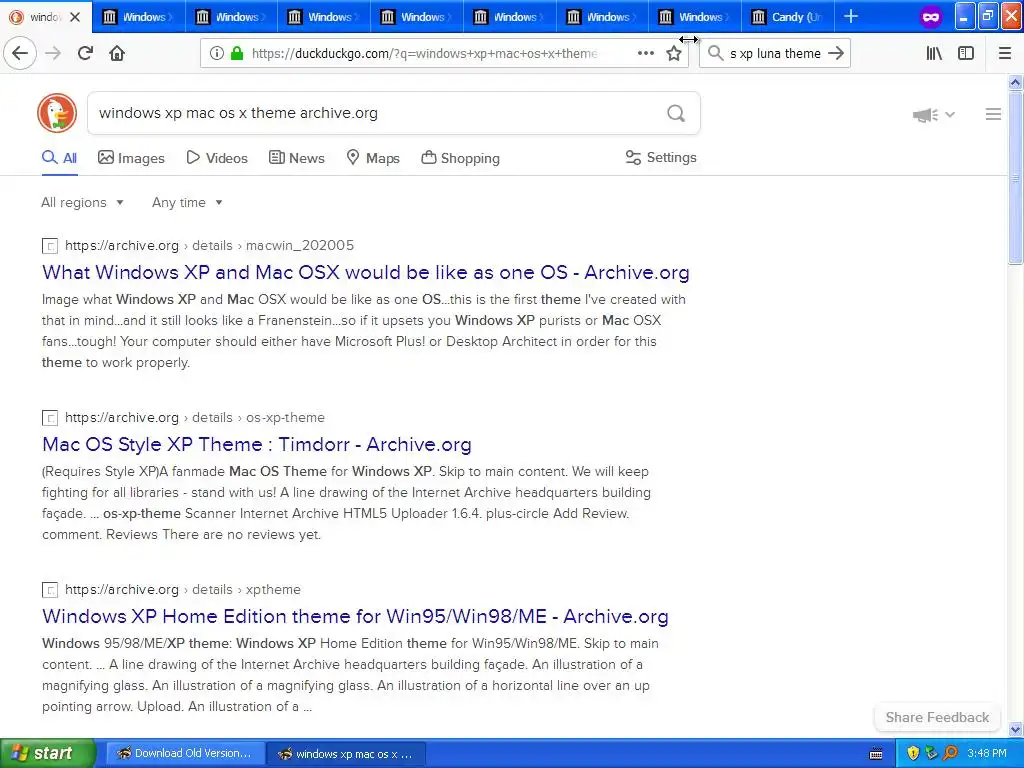Click favicon of os-xp-theme result
The image size is (1024, 768).
click(x=50, y=418)
